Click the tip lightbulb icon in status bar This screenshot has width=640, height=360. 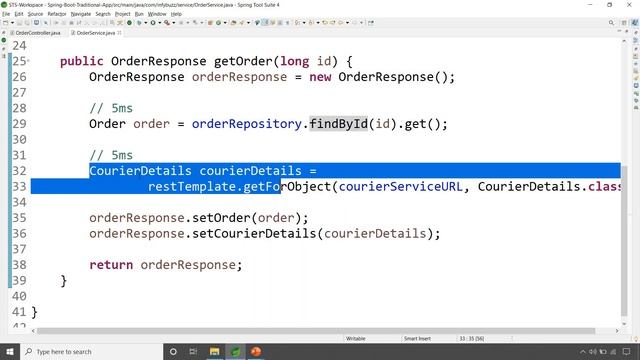[x=636, y=338]
